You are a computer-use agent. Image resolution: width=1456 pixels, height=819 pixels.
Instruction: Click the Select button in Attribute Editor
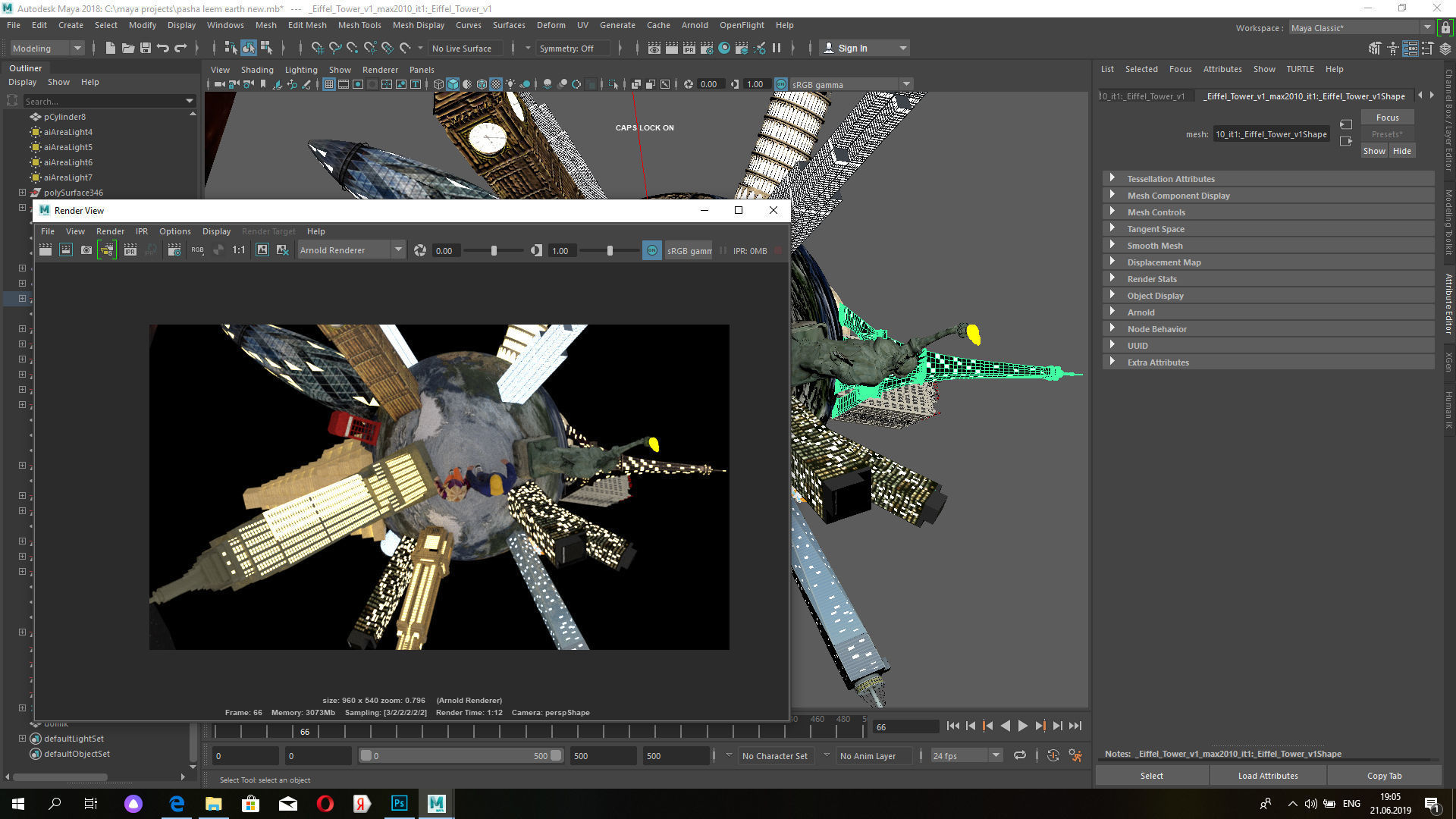pos(1151,776)
